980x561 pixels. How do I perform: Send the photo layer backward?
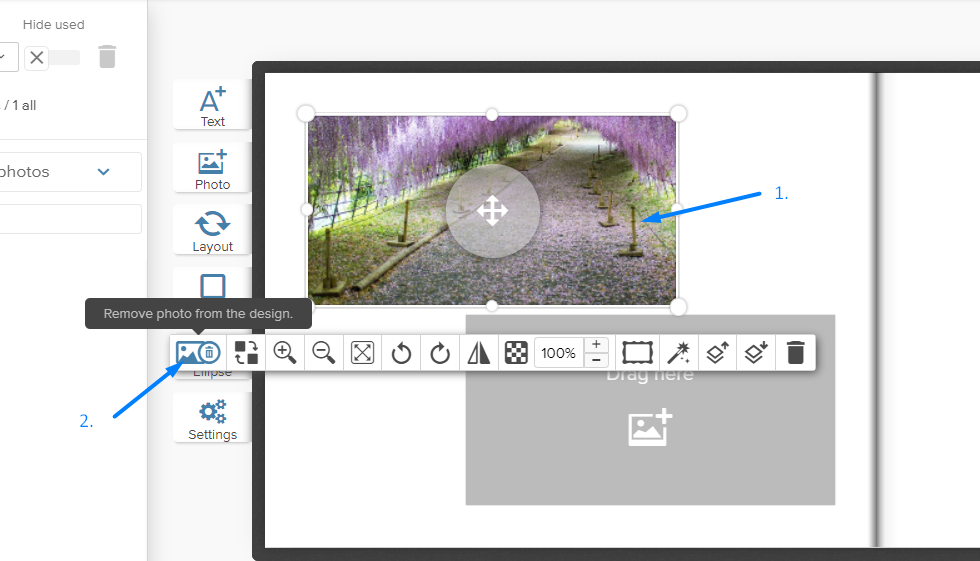(x=756, y=353)
